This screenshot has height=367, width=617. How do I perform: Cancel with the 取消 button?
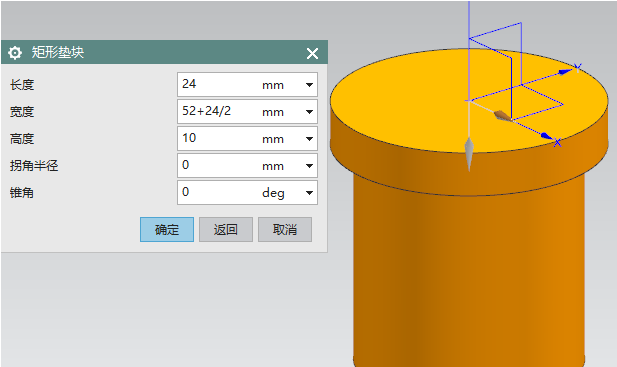(285, 229)
